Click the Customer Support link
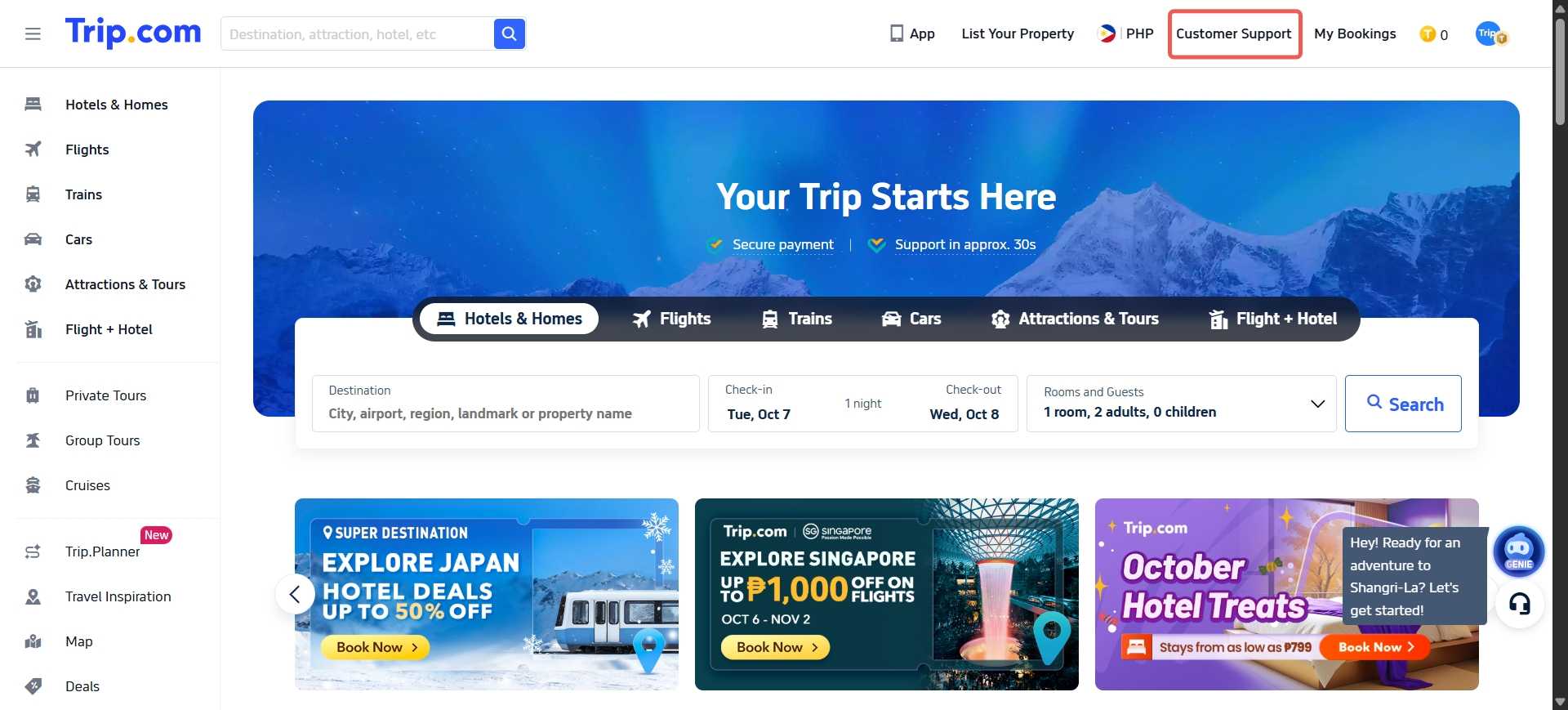 tap(1234, 33)
